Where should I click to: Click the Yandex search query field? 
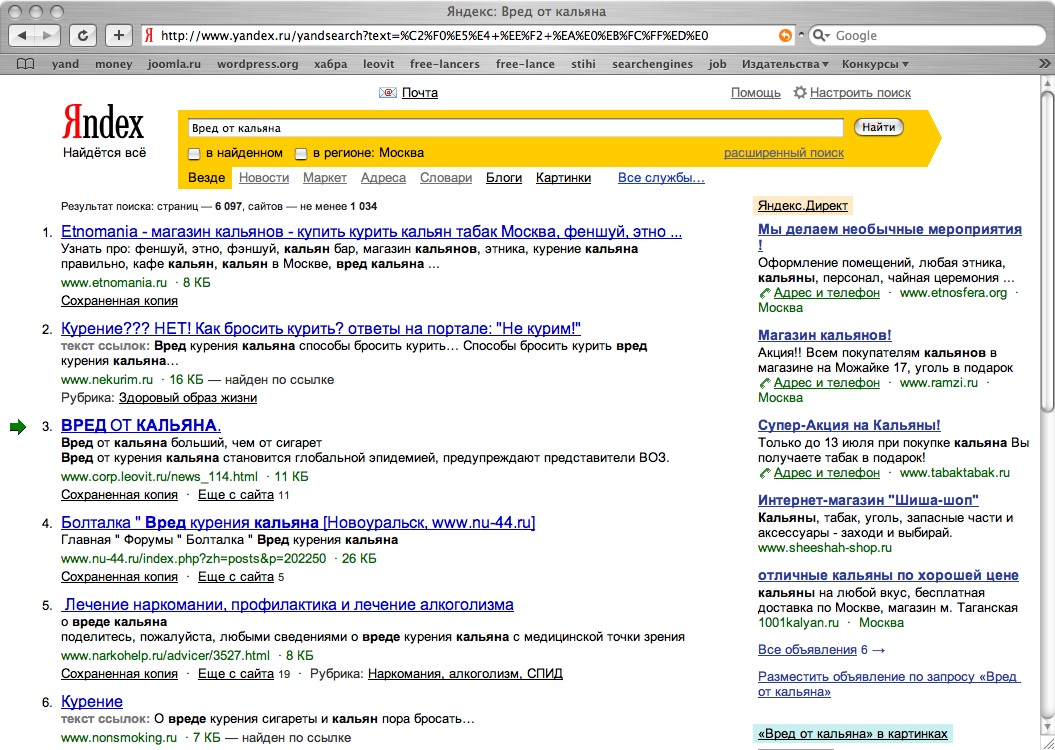coord(516,128)
